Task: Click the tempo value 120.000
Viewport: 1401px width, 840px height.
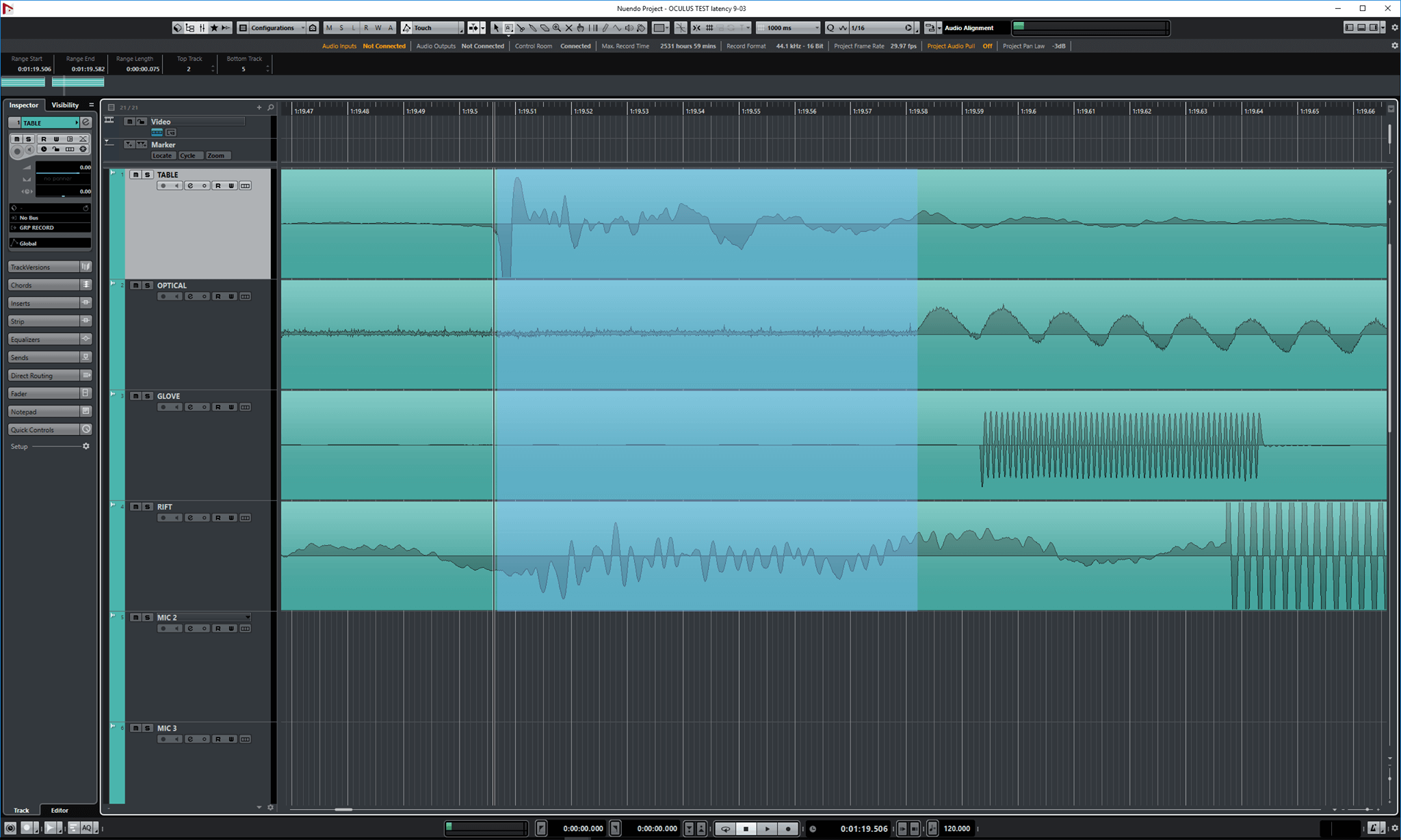Action: pyautogui.click(x=956, y=828)
